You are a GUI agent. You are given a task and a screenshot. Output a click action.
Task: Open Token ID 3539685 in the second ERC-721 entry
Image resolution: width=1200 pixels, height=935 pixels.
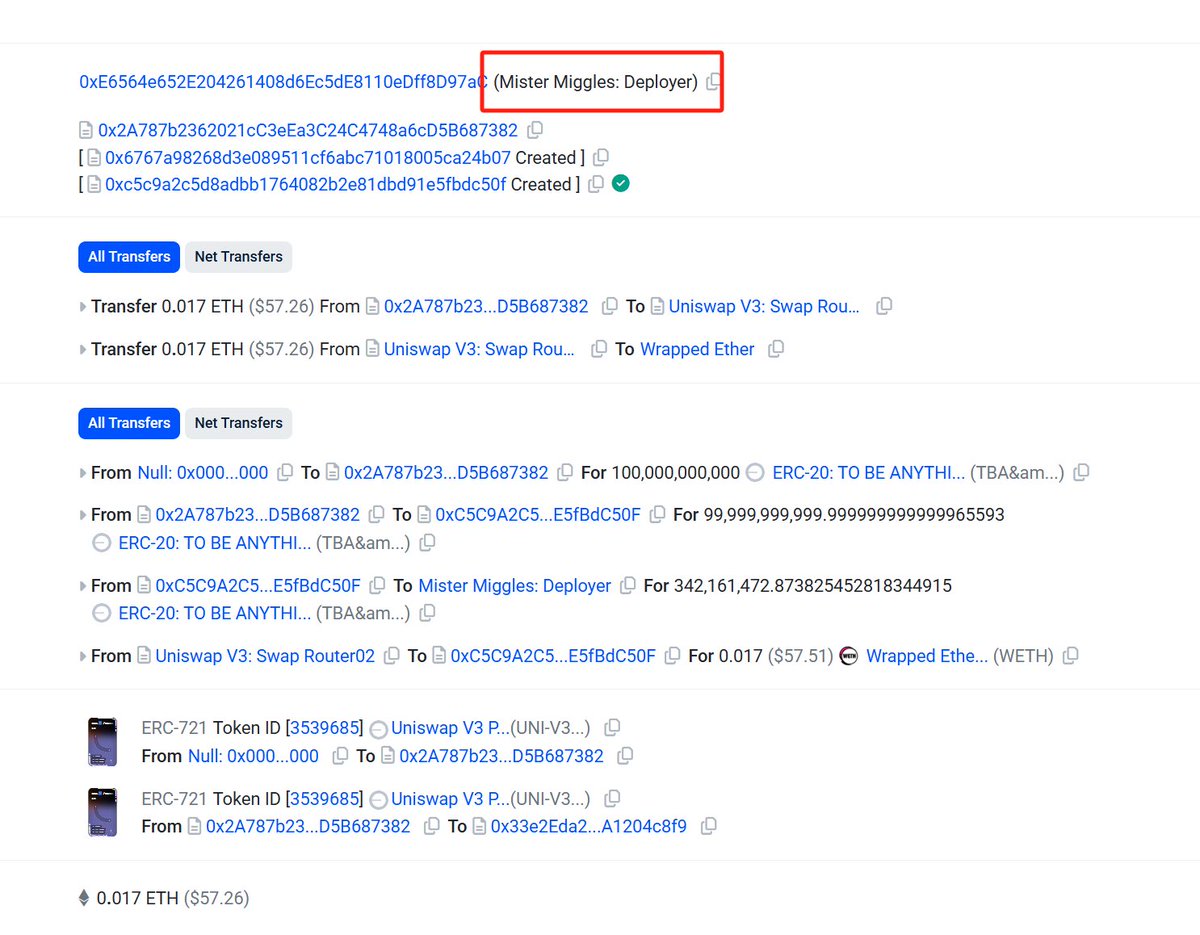point(325,799)
